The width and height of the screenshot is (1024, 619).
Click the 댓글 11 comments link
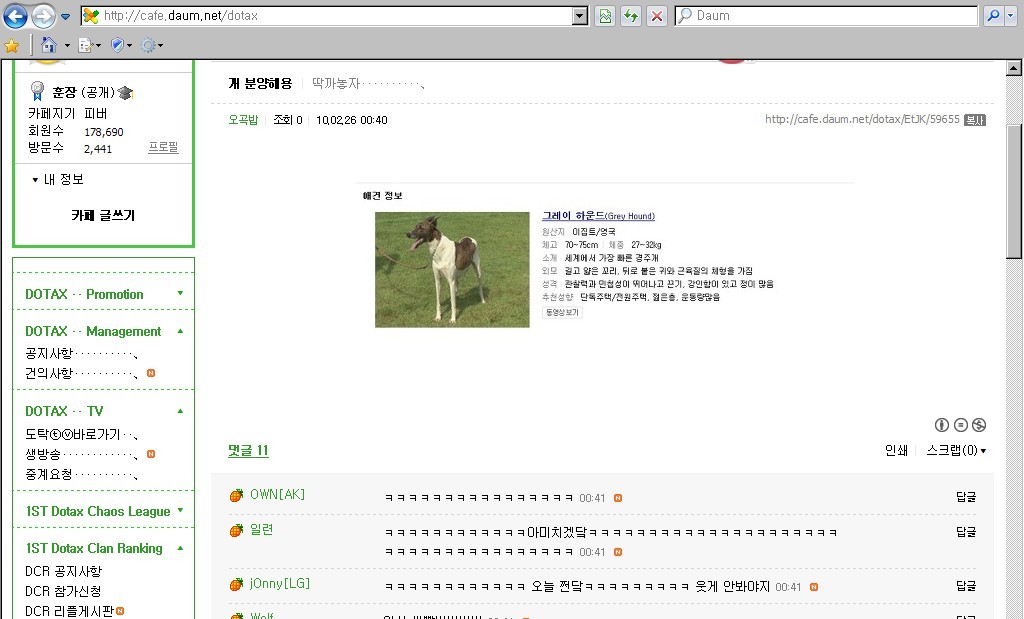[x=248, y=451]
